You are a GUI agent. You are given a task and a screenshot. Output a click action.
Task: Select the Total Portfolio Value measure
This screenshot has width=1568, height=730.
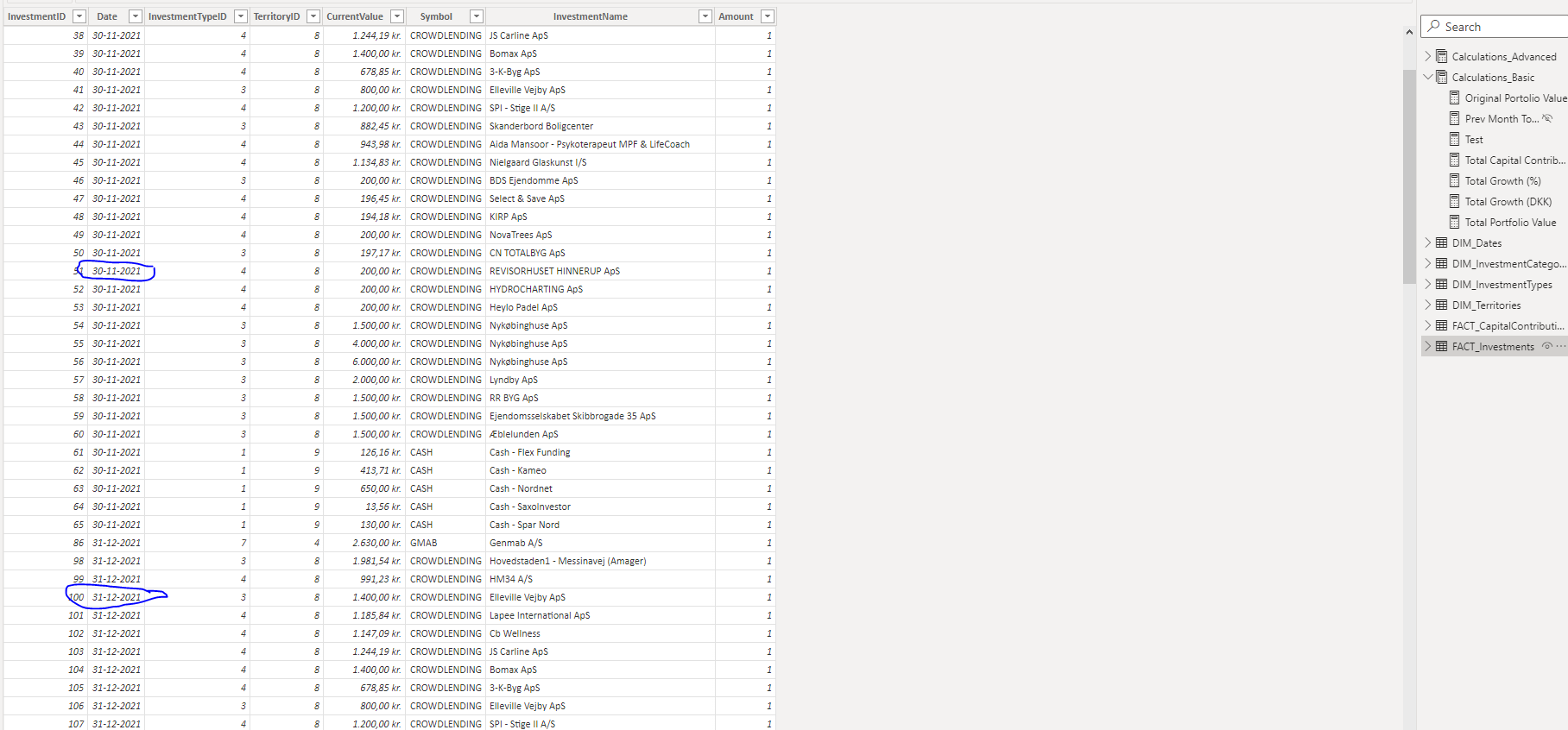(1510, 222)
